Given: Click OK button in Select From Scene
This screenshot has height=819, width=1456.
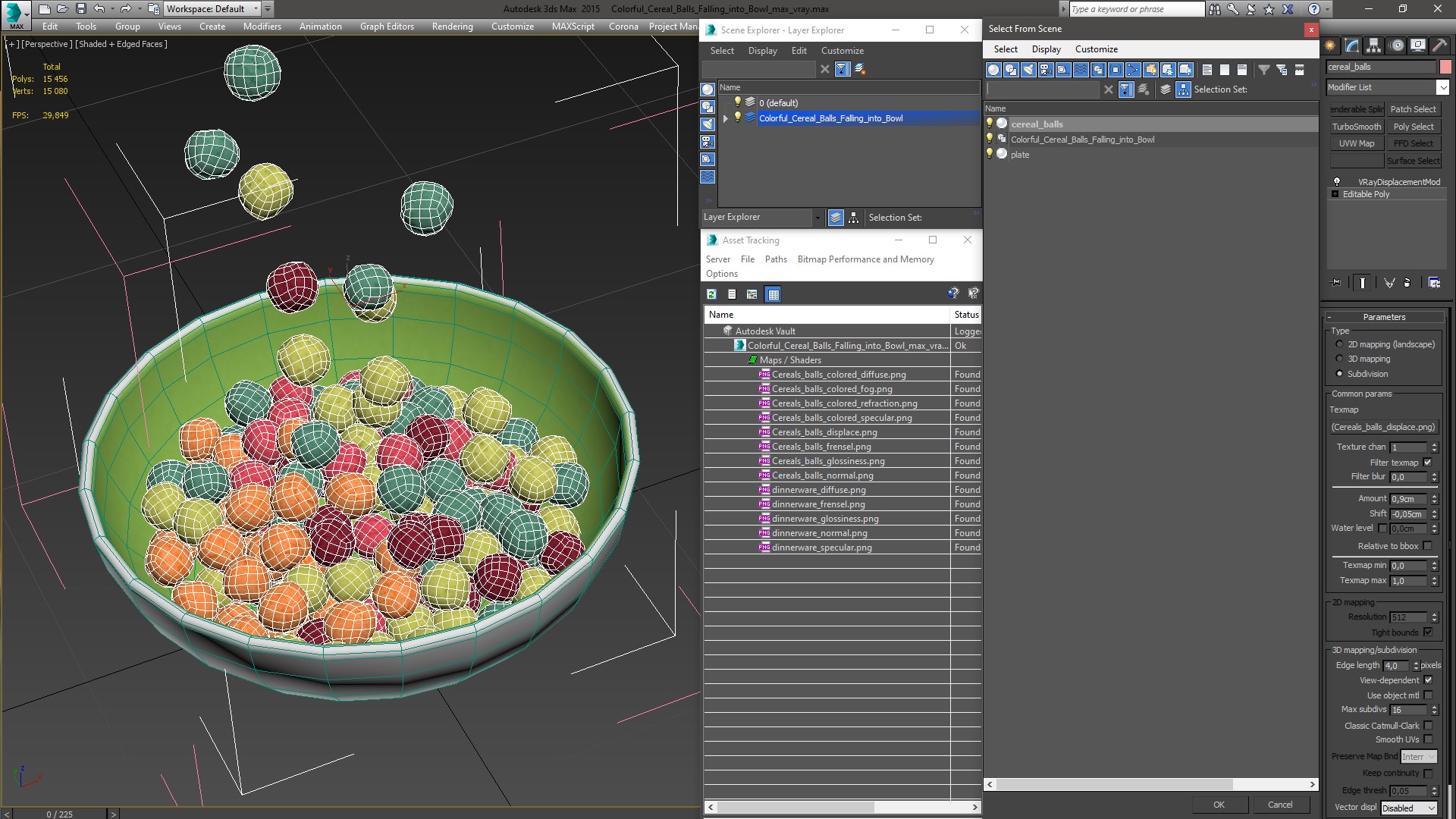Looking at the screenshot, I should coord(1219,805).
